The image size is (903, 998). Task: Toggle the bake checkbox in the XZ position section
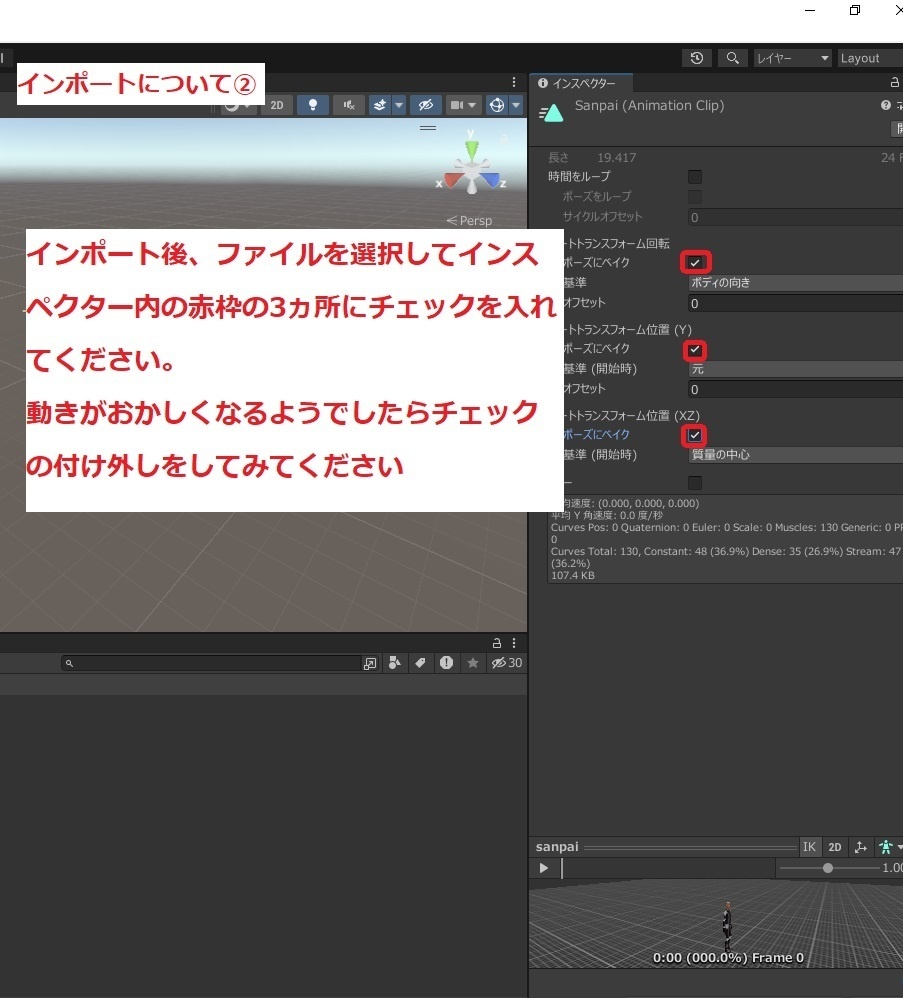coord(694,435)
